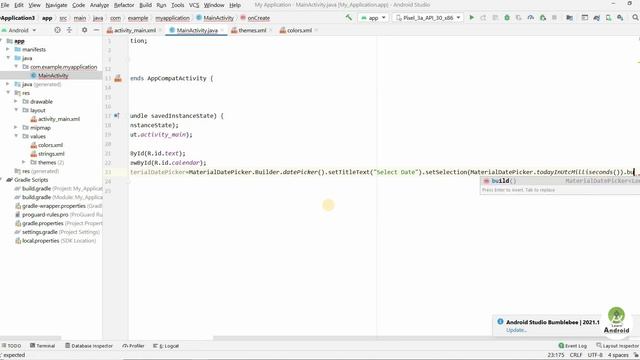Hide the project panel with minus icon
640x360 pixels.
[x=96, y=30]
